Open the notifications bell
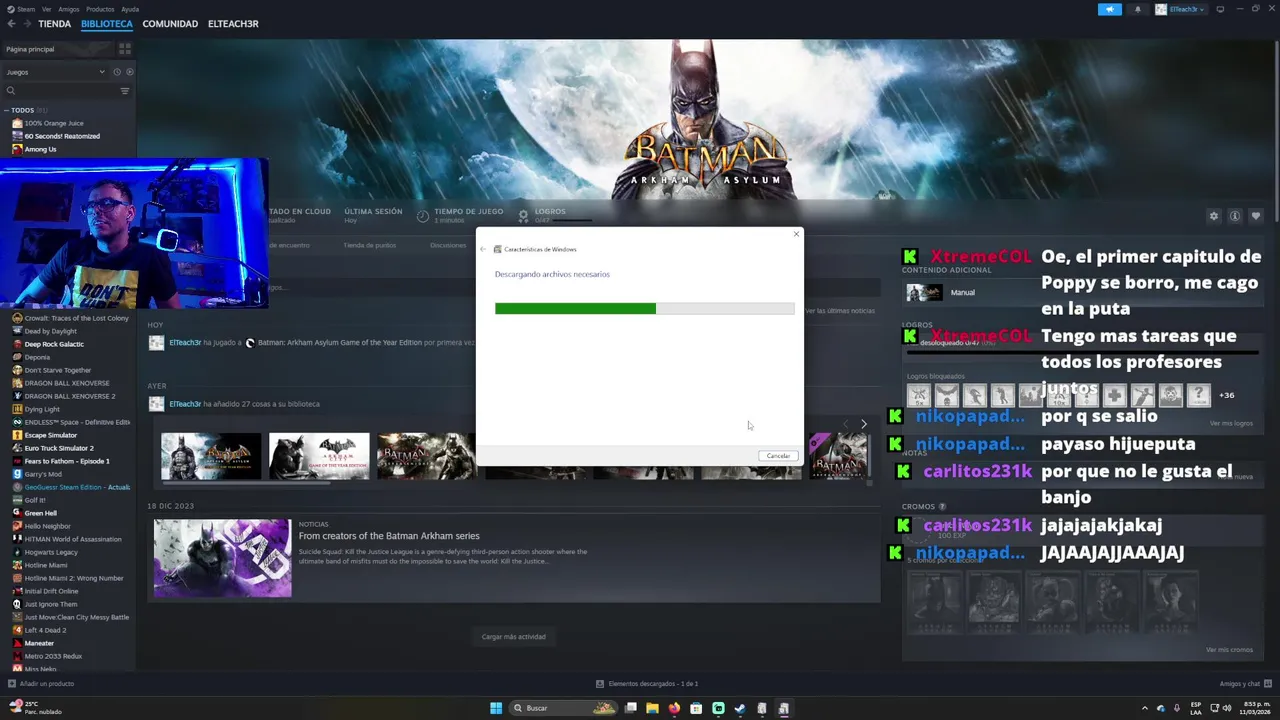This screenshot has height=720, width=1280. [x=1137, y=9]
